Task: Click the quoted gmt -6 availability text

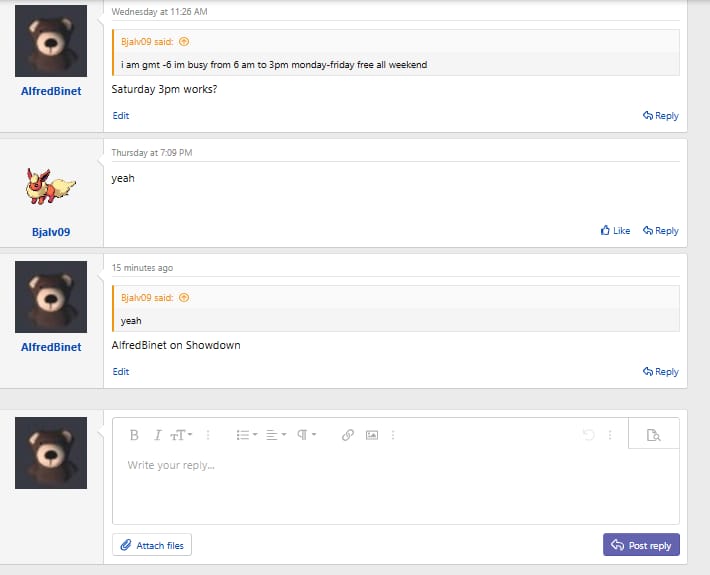Action: 274,65
